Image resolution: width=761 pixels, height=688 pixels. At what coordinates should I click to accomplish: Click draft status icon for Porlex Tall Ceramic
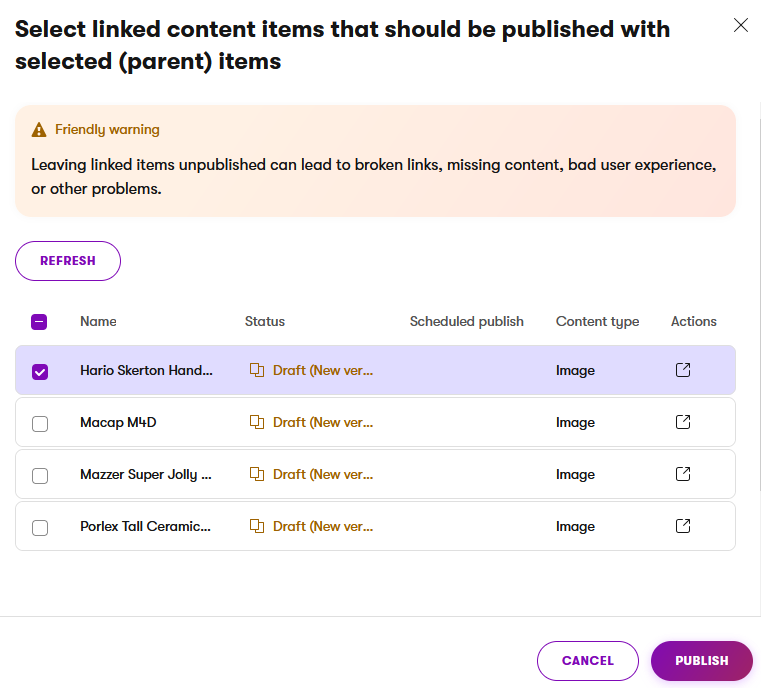[257, 526]
